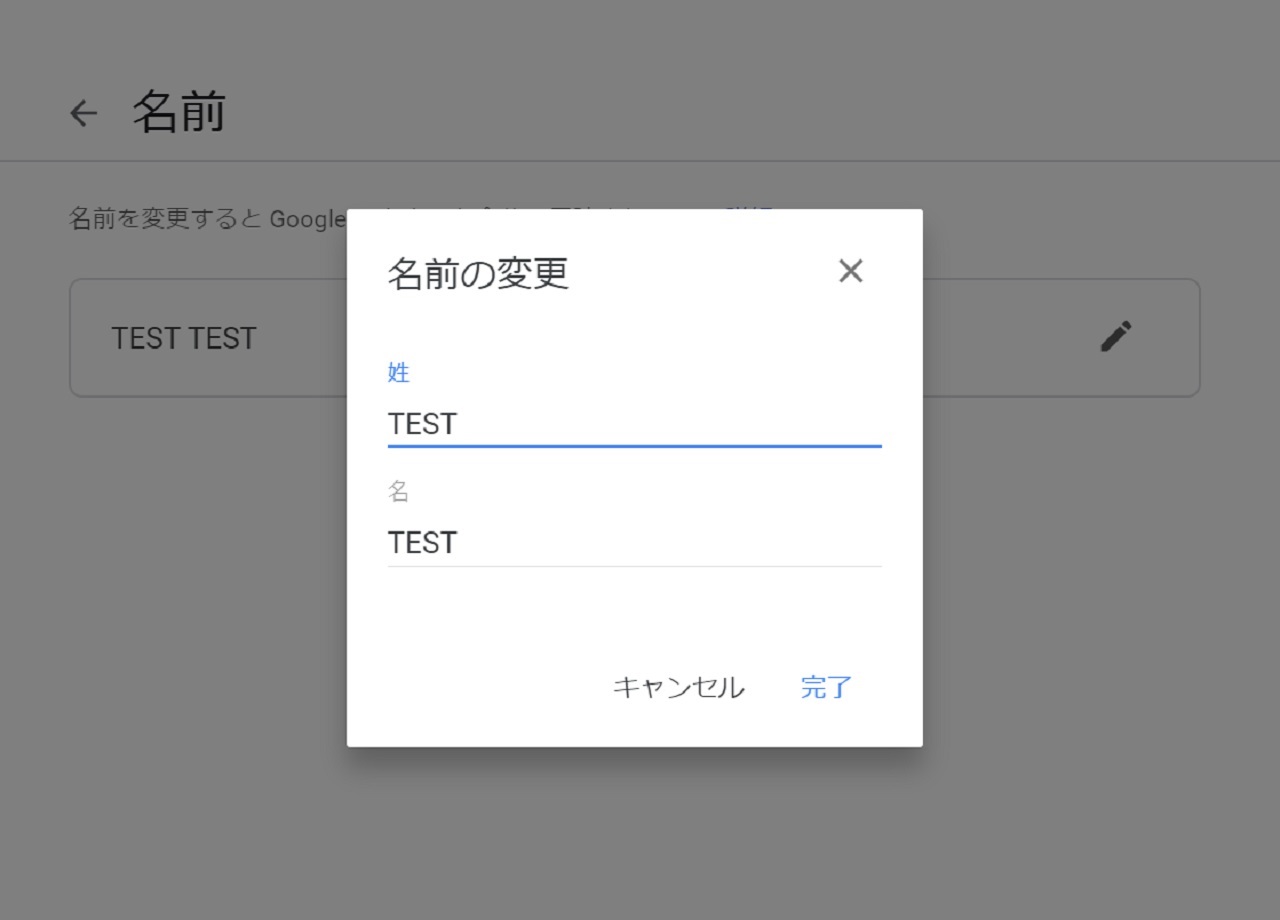Viewport: 1280px width, 920px height.
Task: Confirm changes with the 完了 button
Action: click(826, 688)
